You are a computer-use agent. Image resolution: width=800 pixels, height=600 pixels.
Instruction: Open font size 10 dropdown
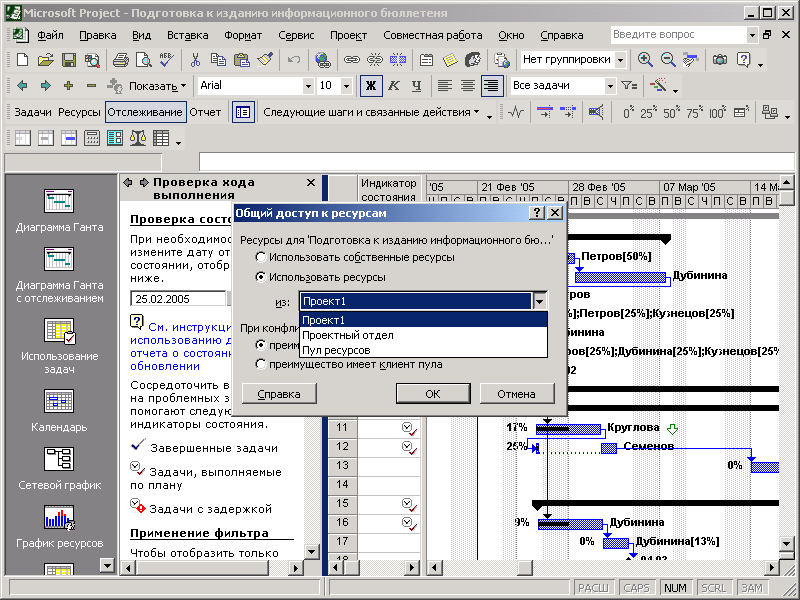[346, 86]
